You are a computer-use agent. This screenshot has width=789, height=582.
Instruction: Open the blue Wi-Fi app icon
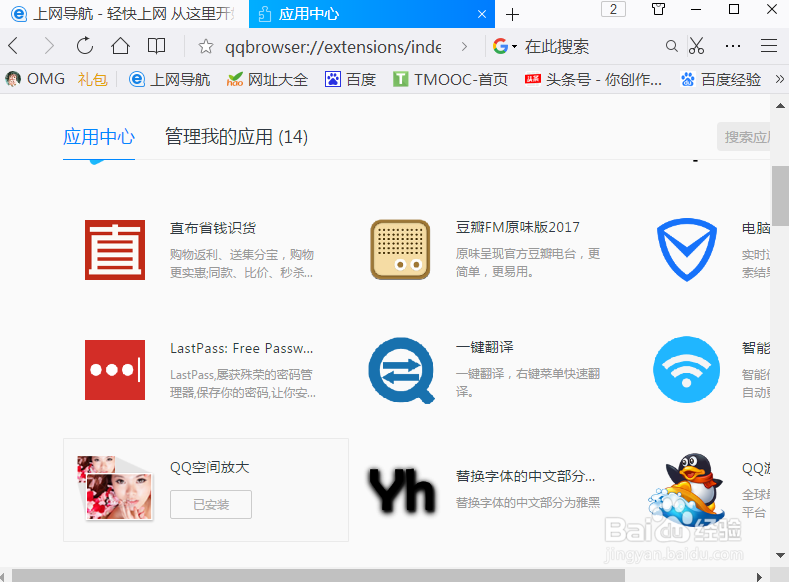686,370
